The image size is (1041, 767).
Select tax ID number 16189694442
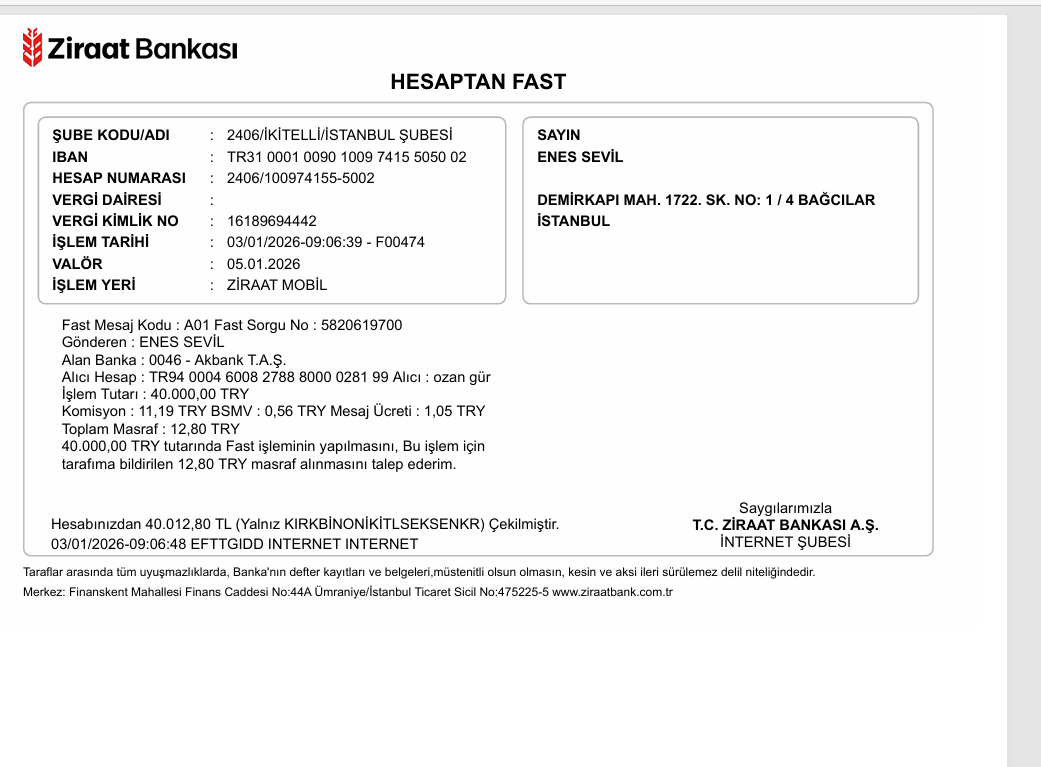[x=272, y=221]
